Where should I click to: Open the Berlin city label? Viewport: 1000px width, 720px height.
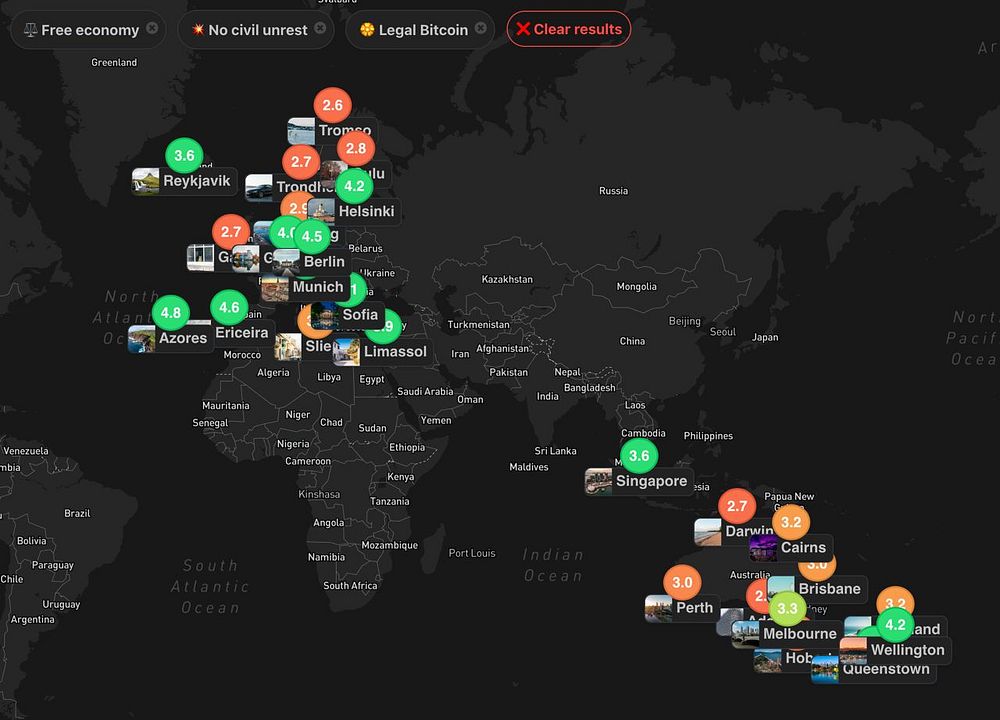click(x=324, y=262)
